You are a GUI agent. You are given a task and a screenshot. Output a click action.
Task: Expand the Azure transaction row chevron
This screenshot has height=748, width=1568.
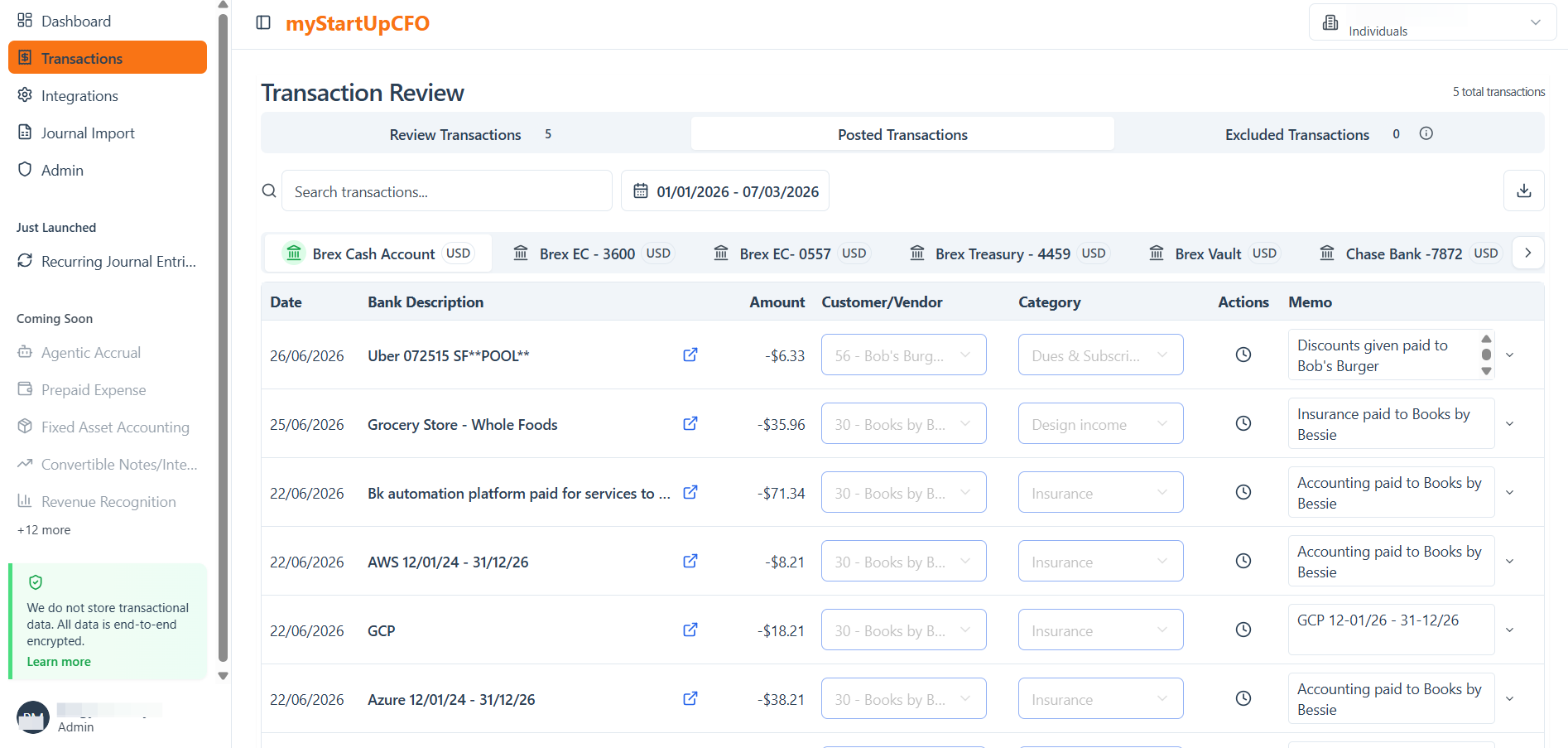(x=1509, y=698)
